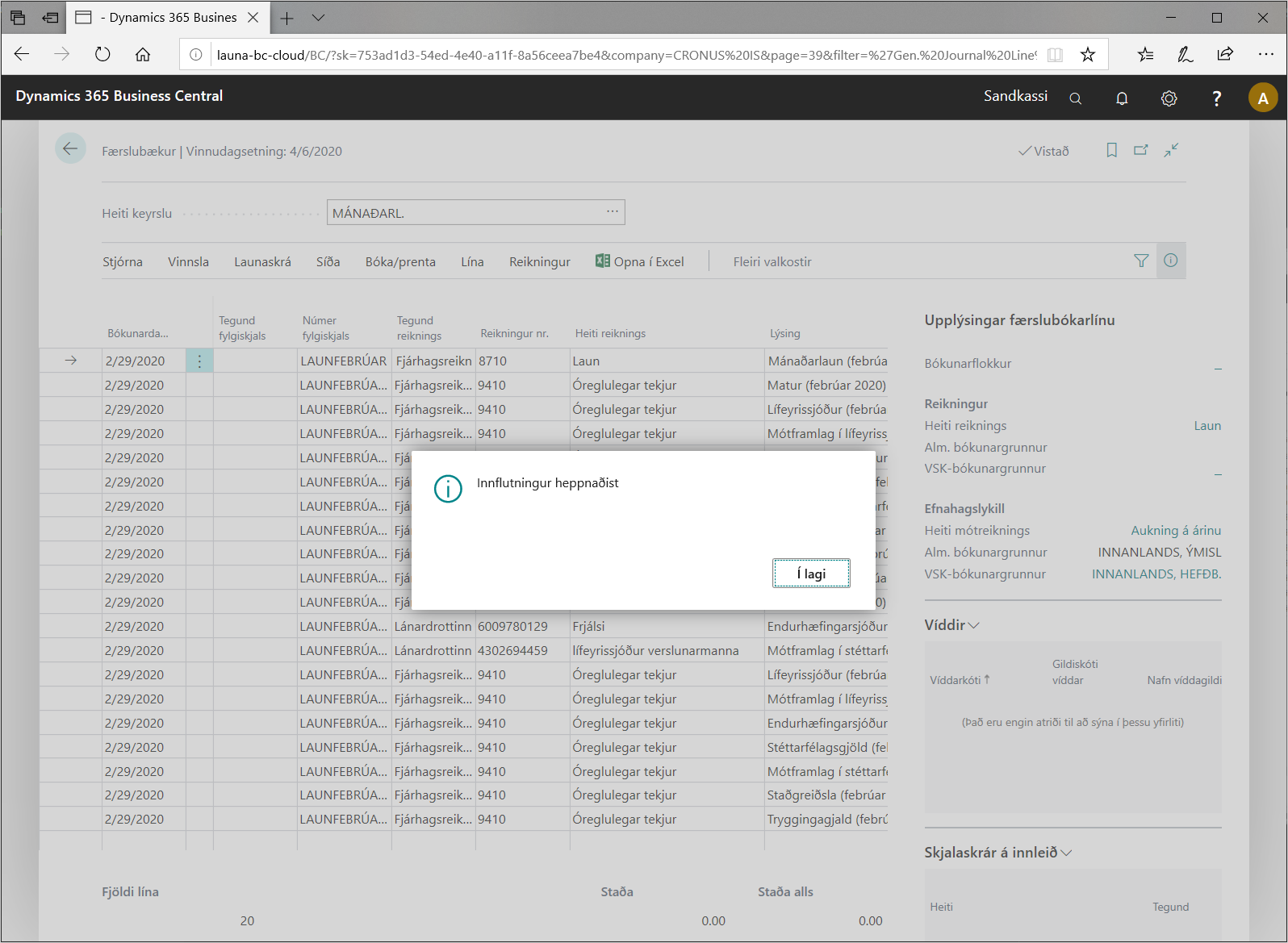Open row options for the first line
The image size is (1288, 943).
[199, 361]
